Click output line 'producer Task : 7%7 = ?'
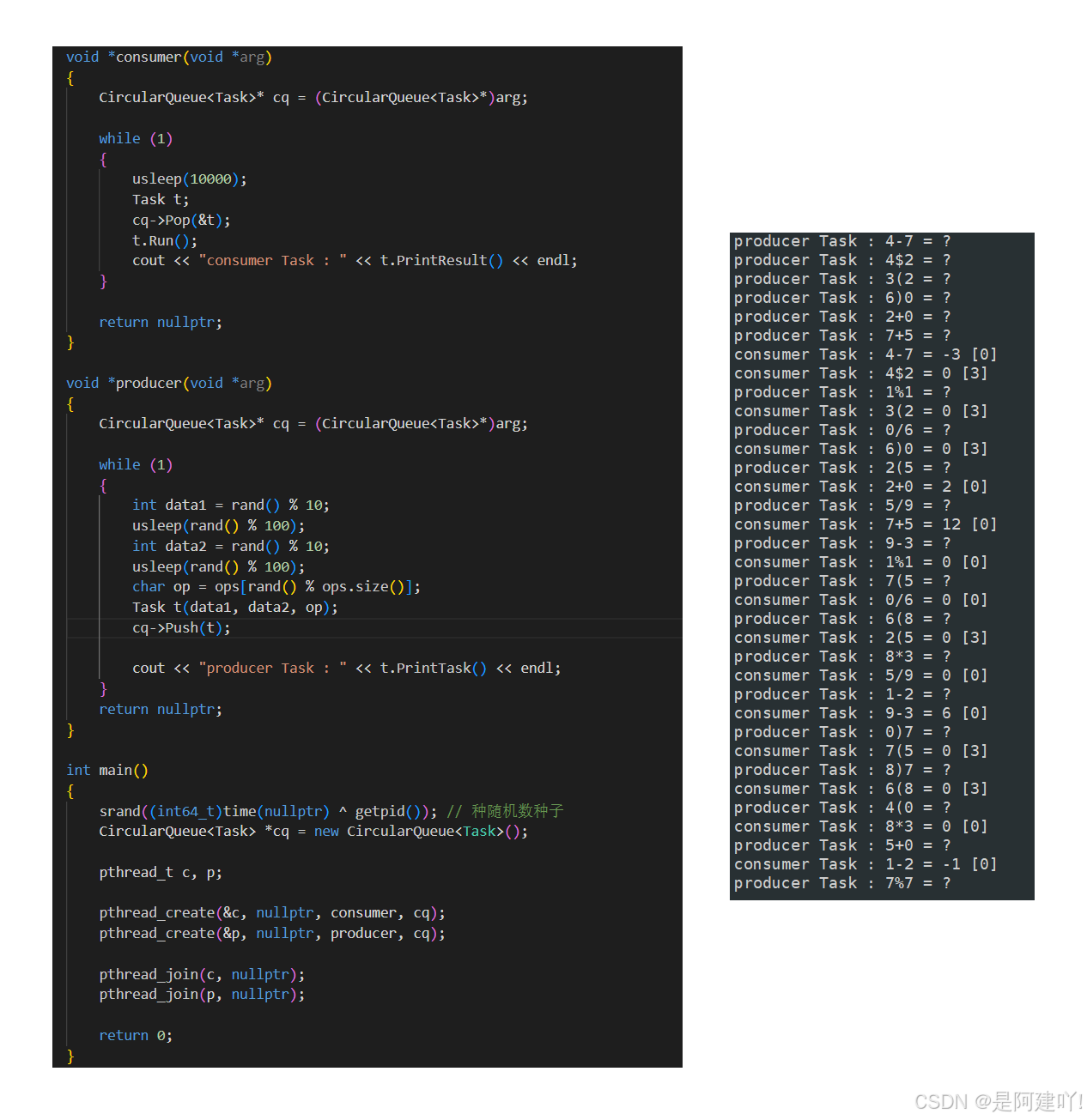Viewport: 1087px width, 1120px height. coord(842,883)
